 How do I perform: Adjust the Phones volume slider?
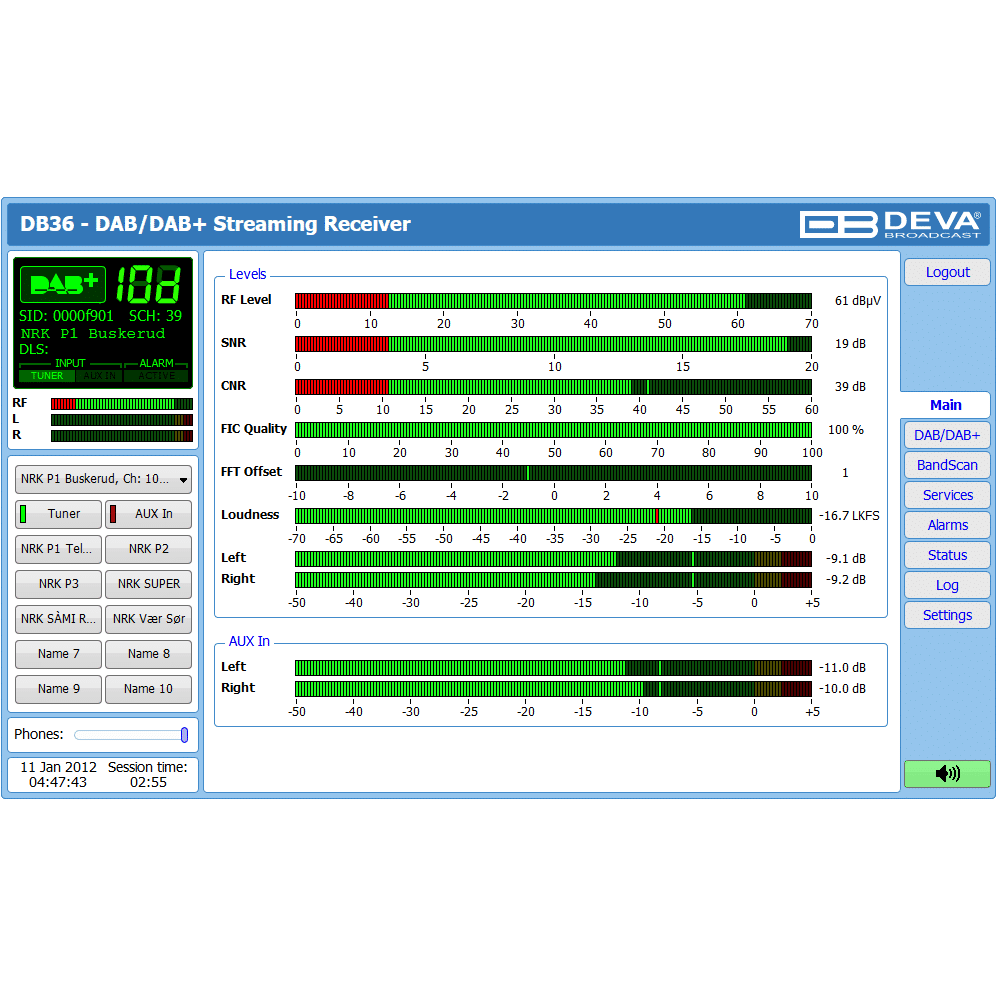tap(184, 735)
